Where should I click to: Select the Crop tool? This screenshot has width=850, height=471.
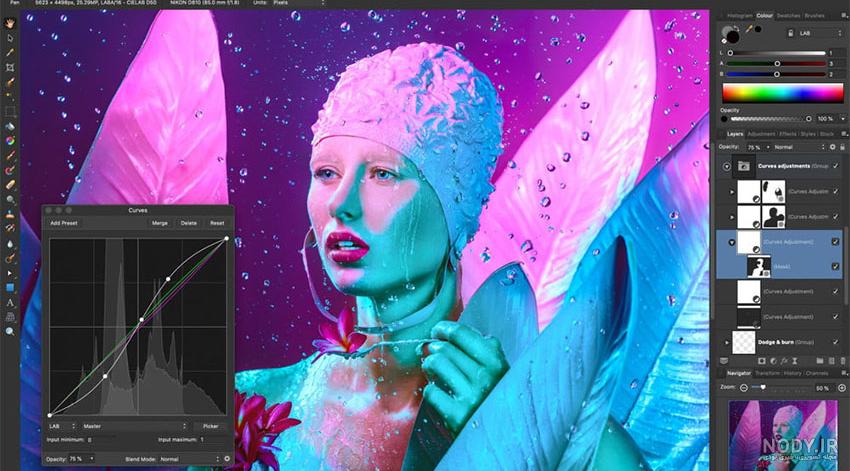[x=10, y=67]
